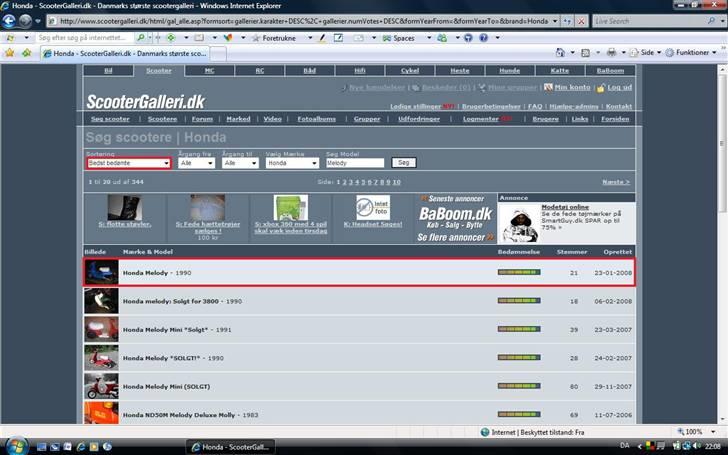The width and height of the screenshot is (728, 455).
Task: Switch to the MC category tab
Action: coord(209,71)
